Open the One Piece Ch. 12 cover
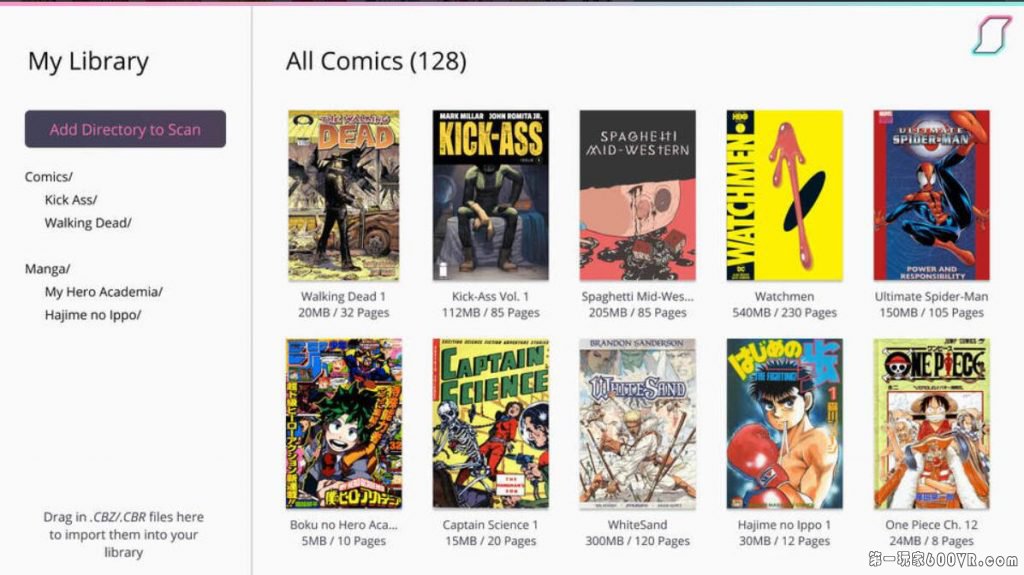Image resolution: width=1024 pixels, height=575 pixels. point(931,423)
